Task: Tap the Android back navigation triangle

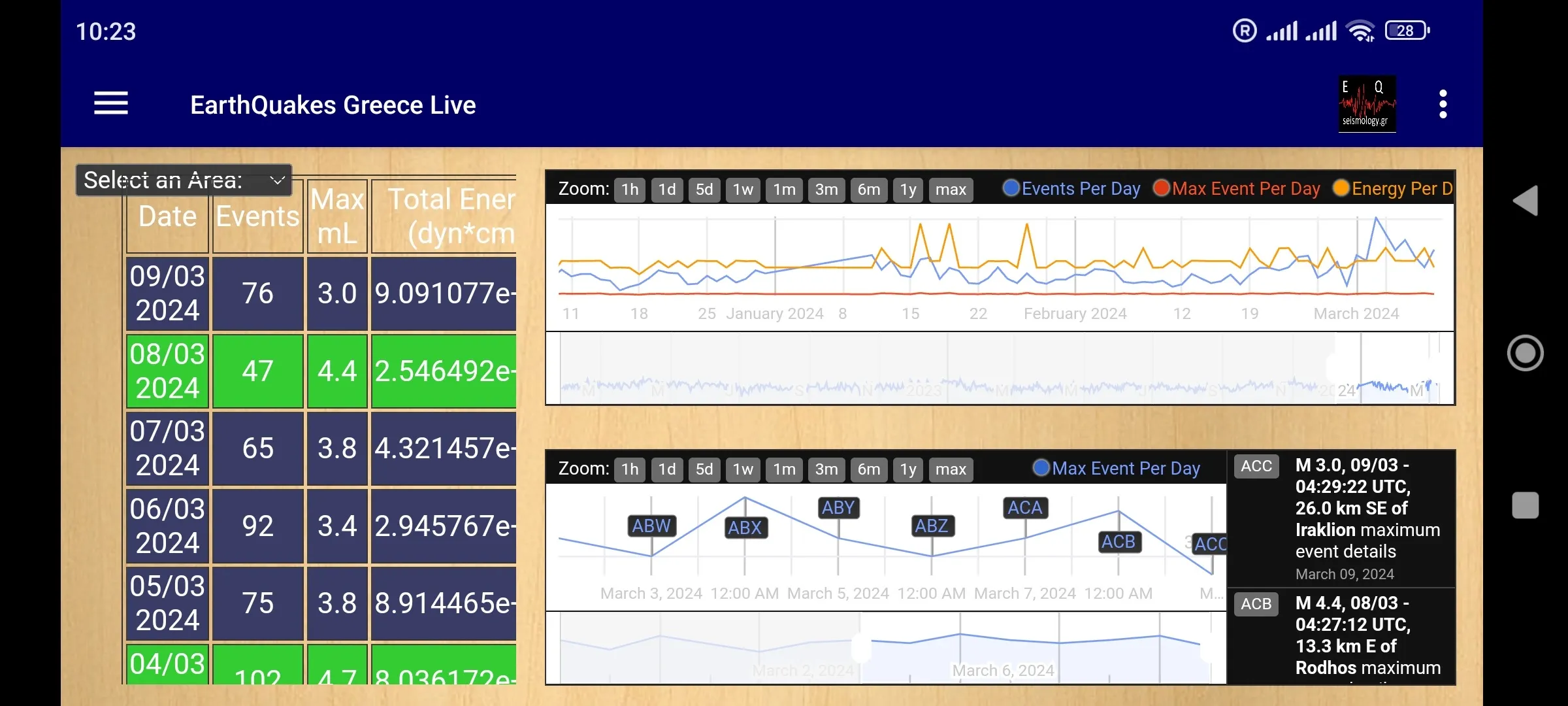Action: click(x=1526, y=201)
